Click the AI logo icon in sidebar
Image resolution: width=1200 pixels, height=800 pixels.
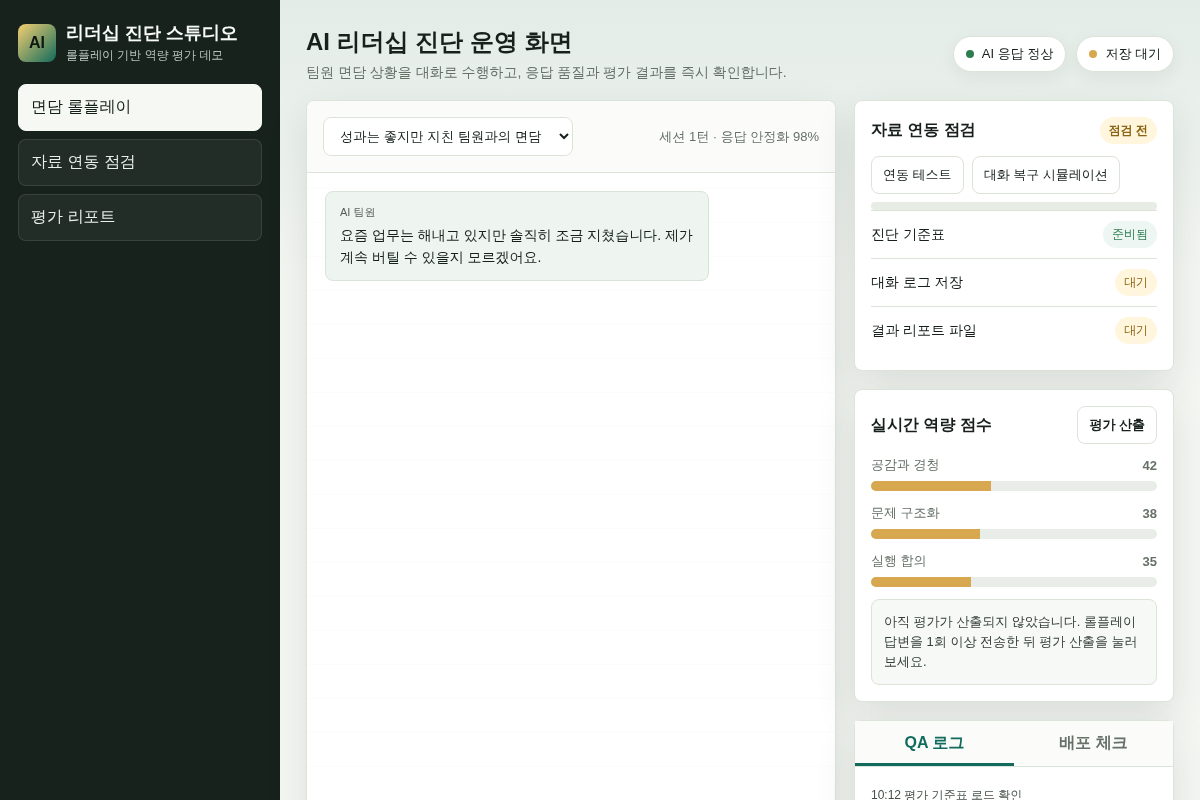click(37, 43)
